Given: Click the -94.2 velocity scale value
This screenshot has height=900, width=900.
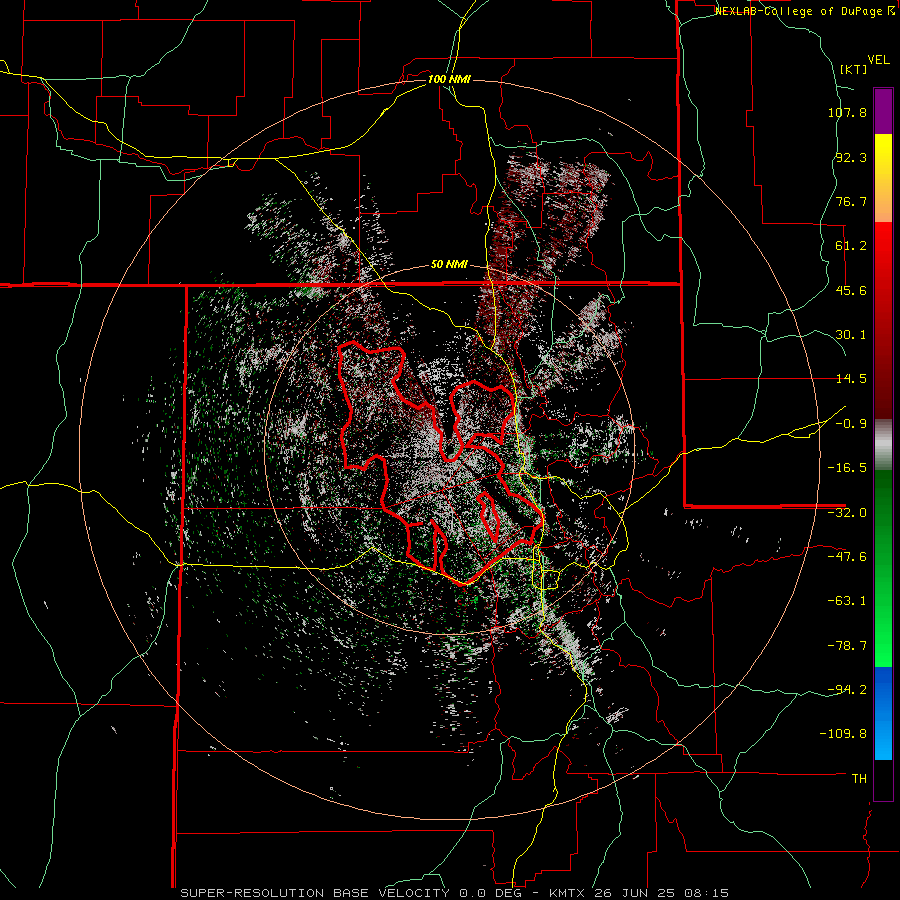Looking at the screenshot, I should coord(847,690).
